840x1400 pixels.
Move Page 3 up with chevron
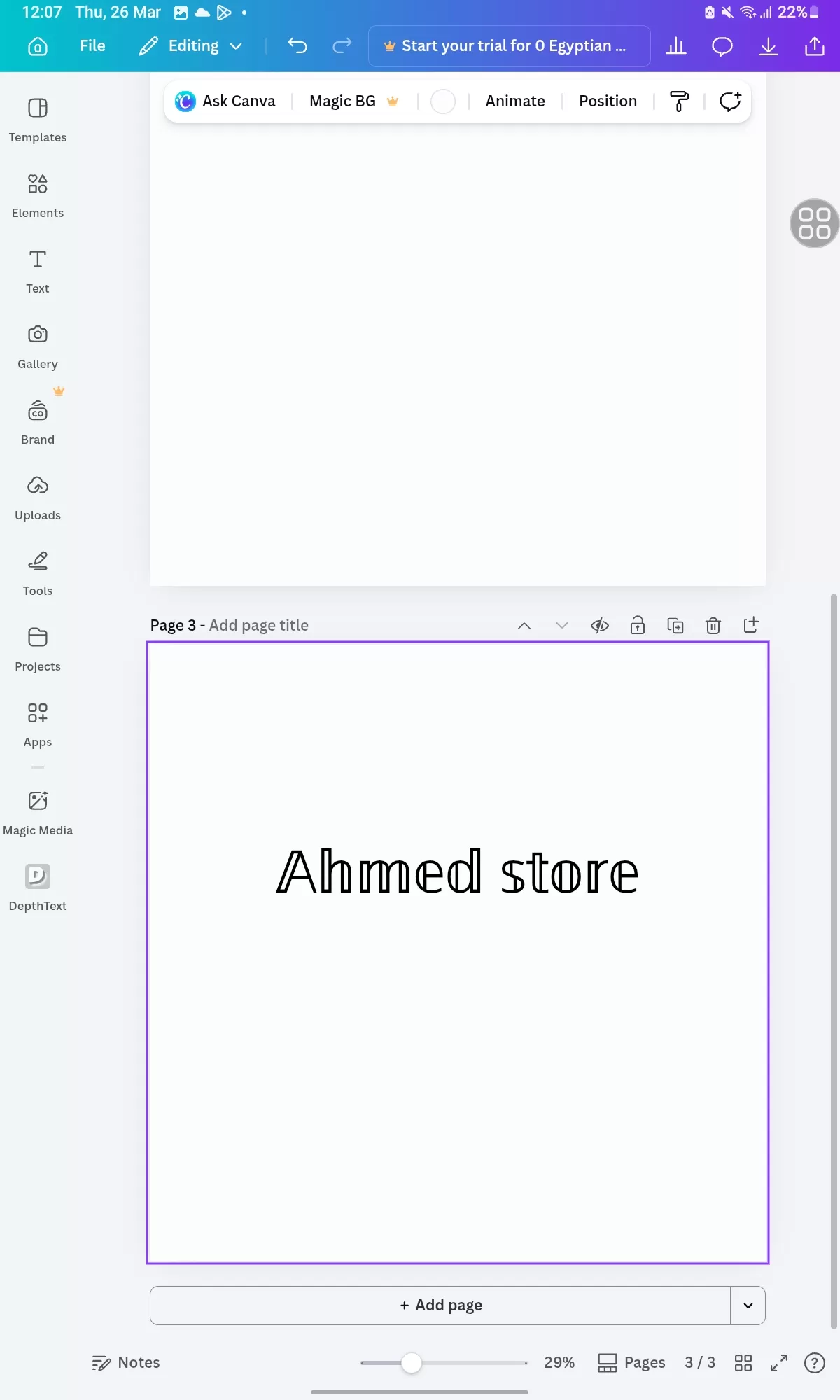tap(524, 625)
